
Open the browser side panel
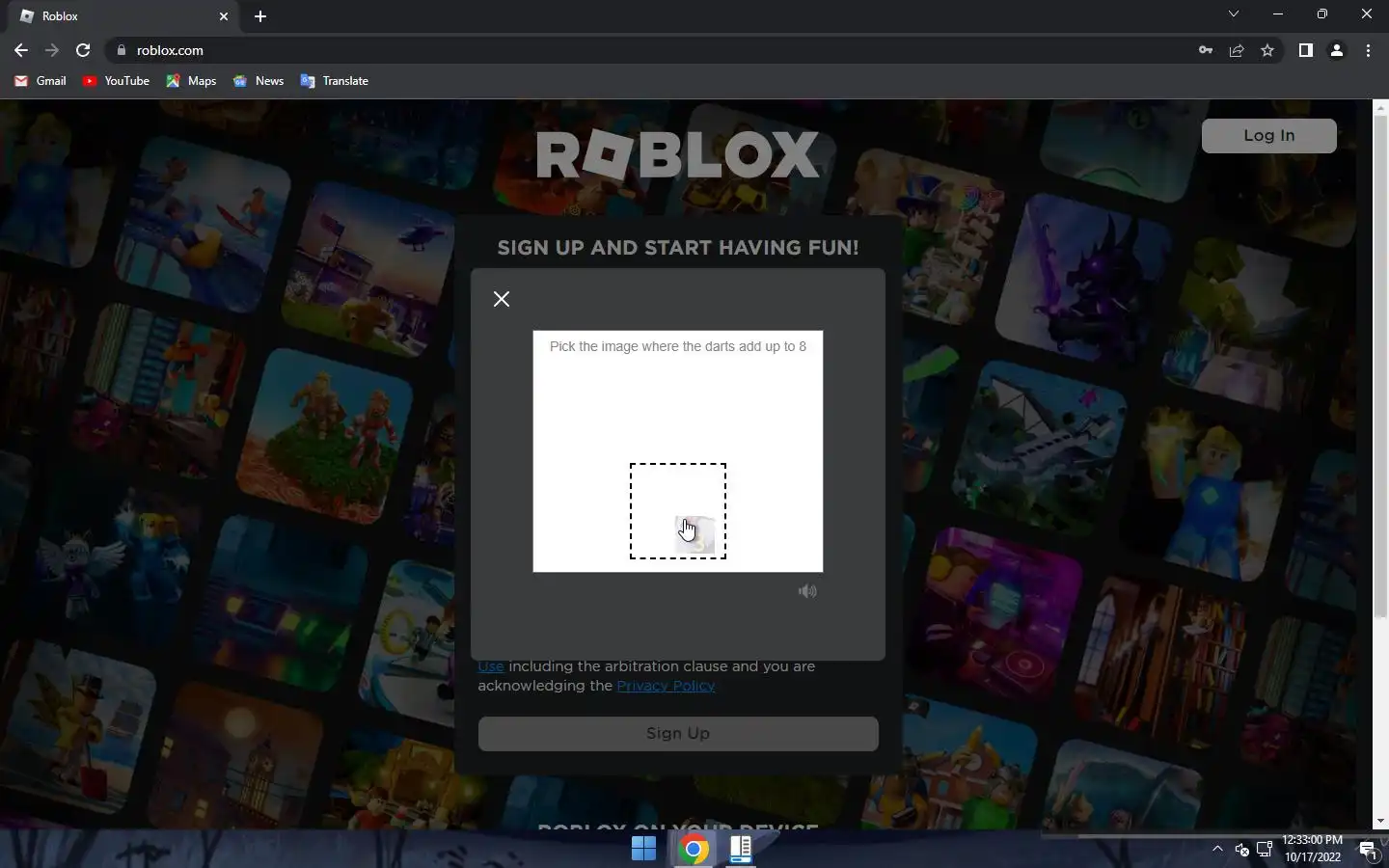click(1305, 50)
